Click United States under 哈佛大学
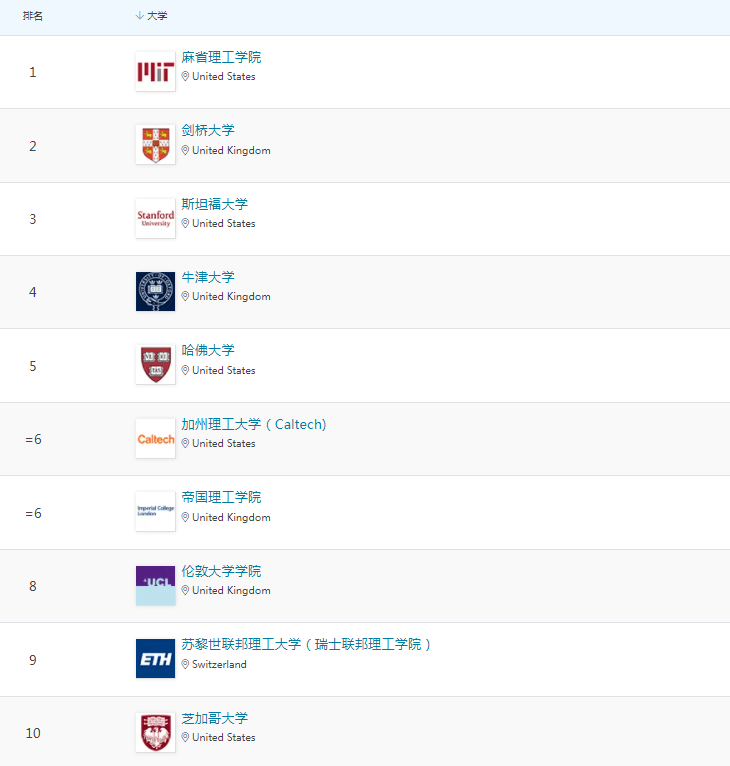Screen dimensions: 730x766 coord(224,370)
